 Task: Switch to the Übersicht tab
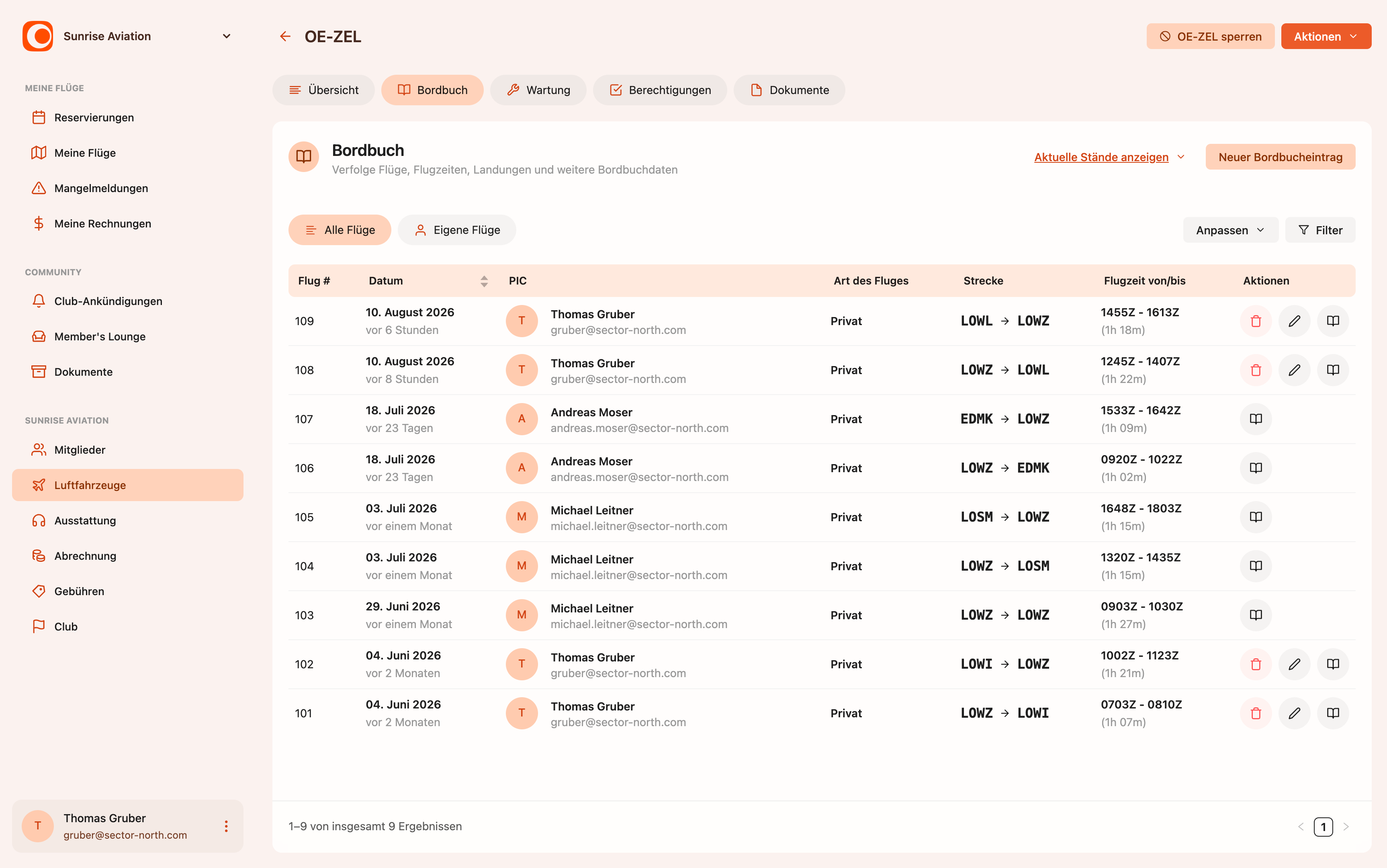(x=324, y=90)
